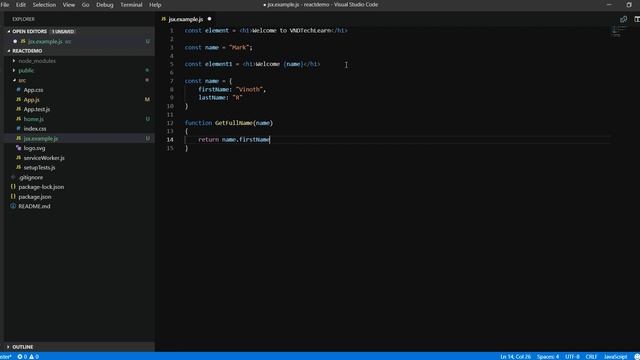
Task: Click the CRLF line ending indicator
Action: 591,357
